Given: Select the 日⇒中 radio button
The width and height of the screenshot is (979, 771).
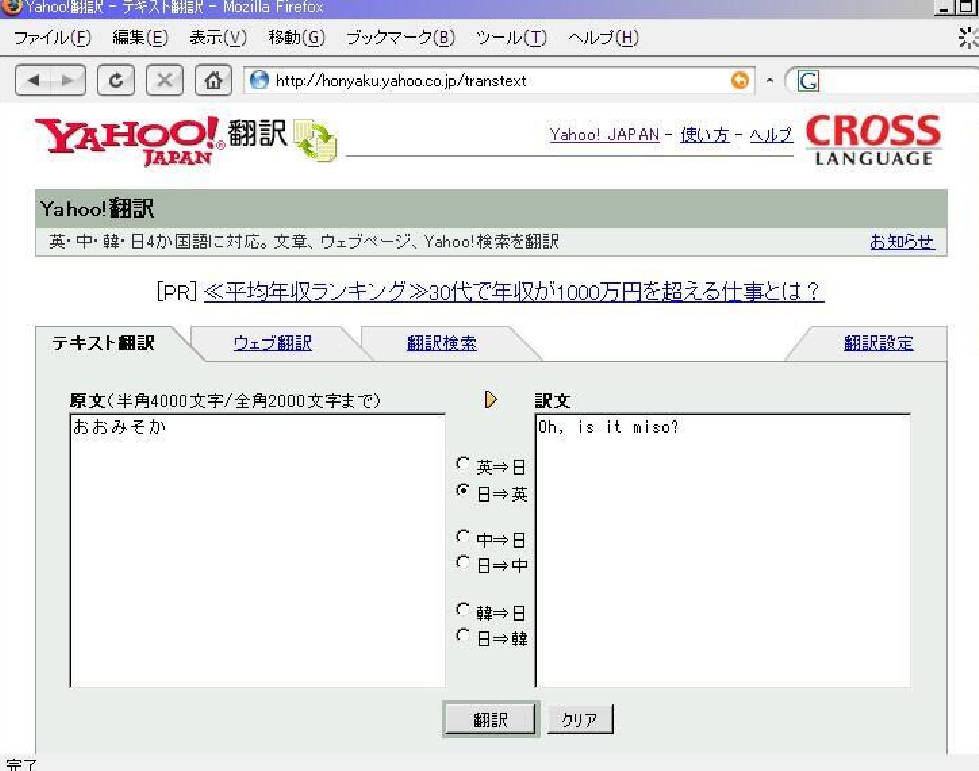Looking at the screenshot, I should pos(463,563).
